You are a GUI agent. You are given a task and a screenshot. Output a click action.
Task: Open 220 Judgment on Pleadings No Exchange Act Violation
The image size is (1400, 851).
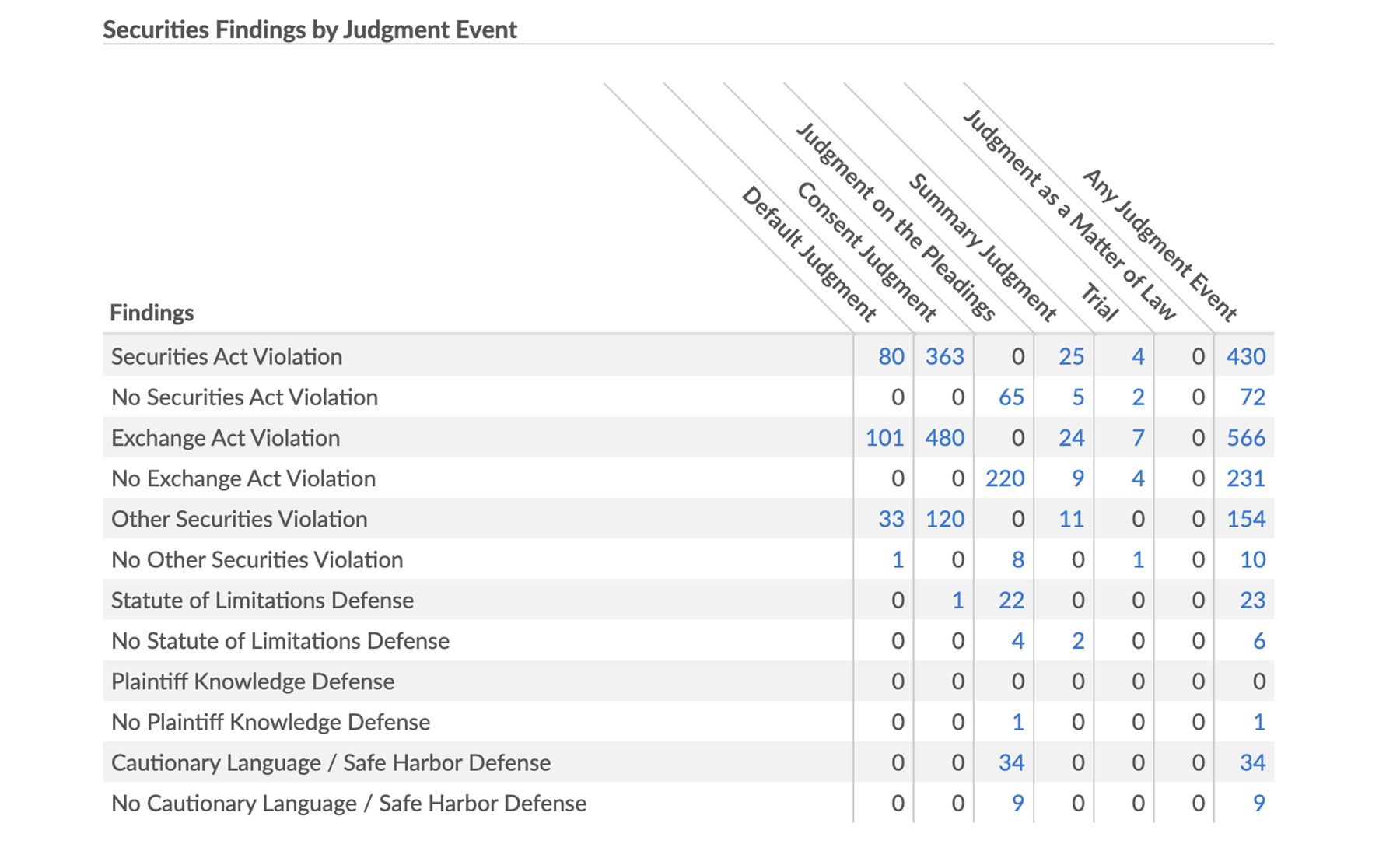[x=1005, y=478]
